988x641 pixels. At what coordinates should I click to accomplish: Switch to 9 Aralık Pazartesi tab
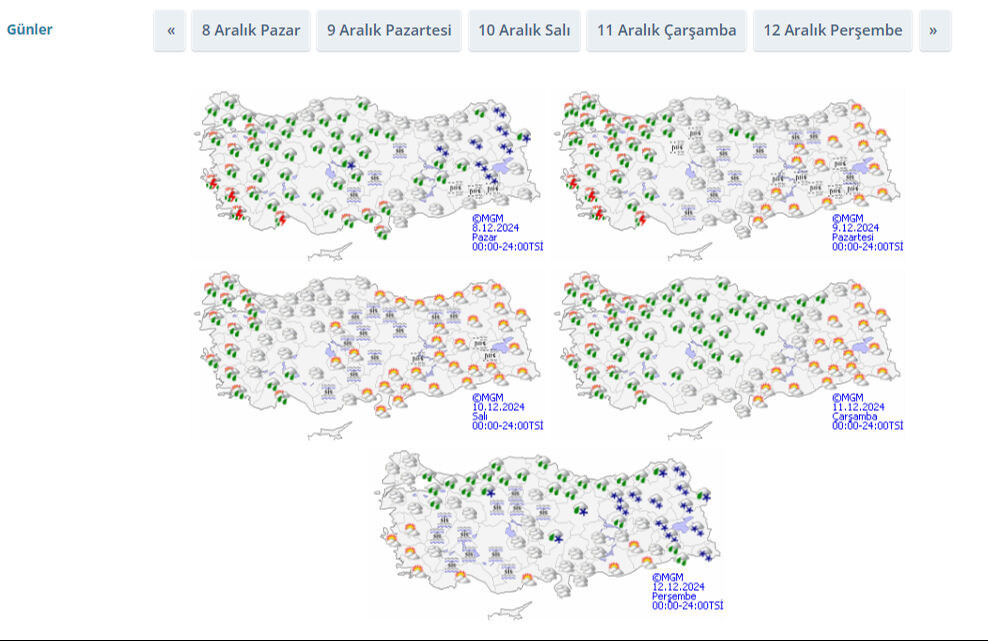[389, 31]
